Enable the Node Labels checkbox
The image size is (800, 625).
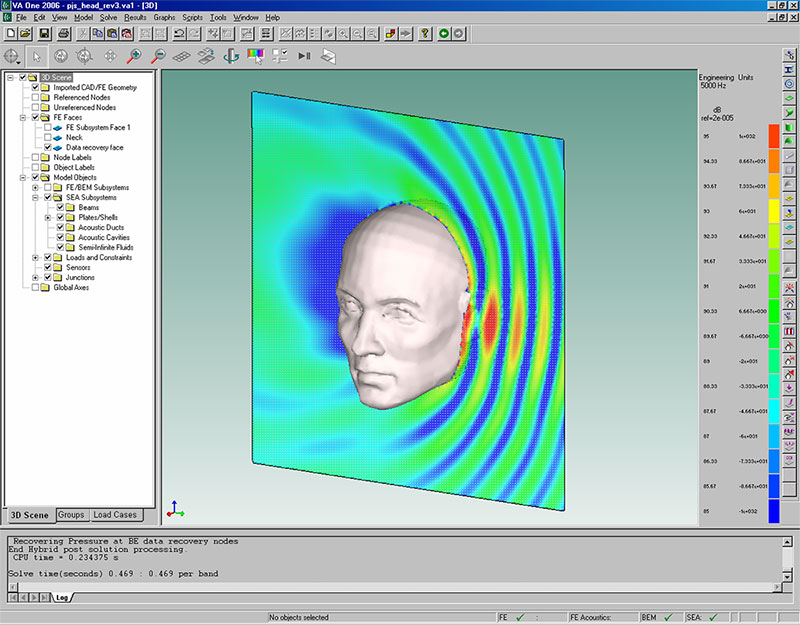(35, 157)
